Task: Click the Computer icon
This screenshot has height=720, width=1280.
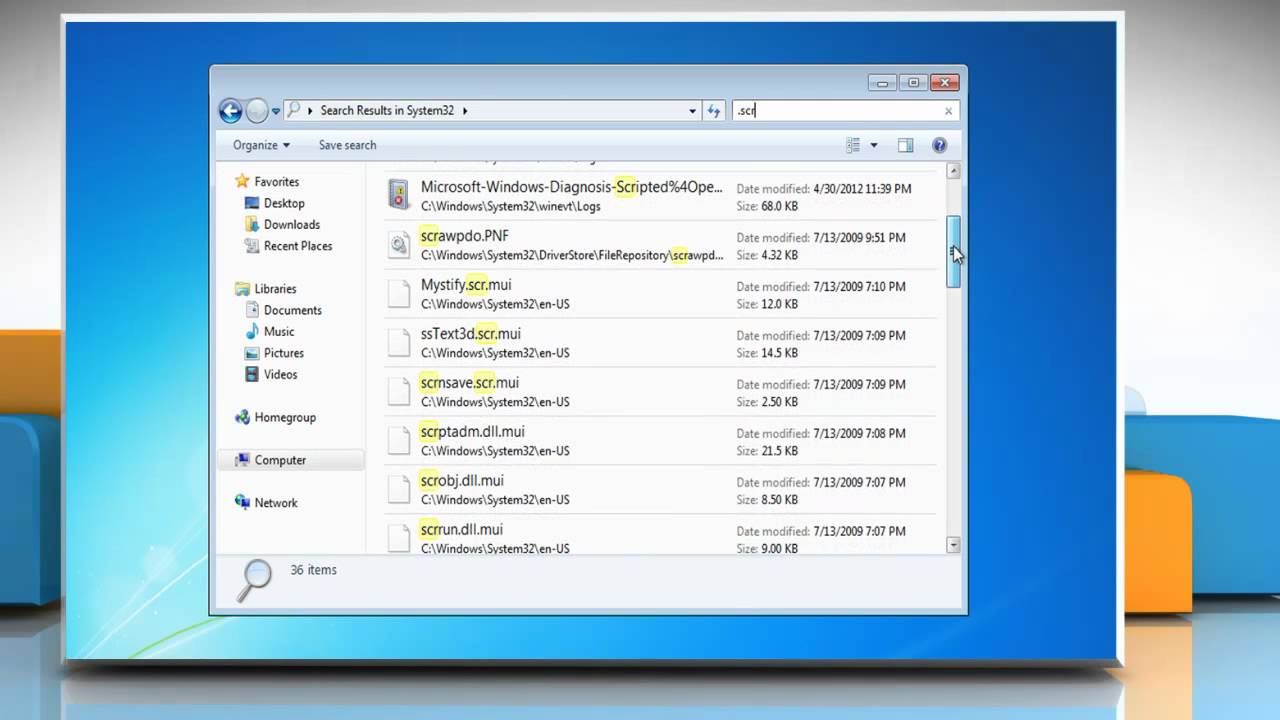Action: (241, 460)
